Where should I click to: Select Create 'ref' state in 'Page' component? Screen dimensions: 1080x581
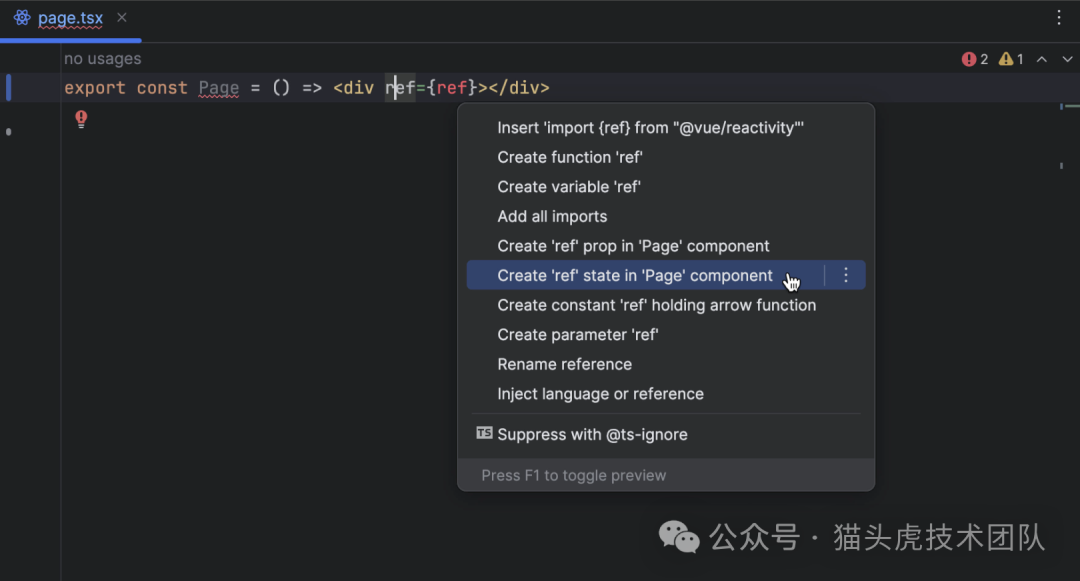[x=635, y=275]
